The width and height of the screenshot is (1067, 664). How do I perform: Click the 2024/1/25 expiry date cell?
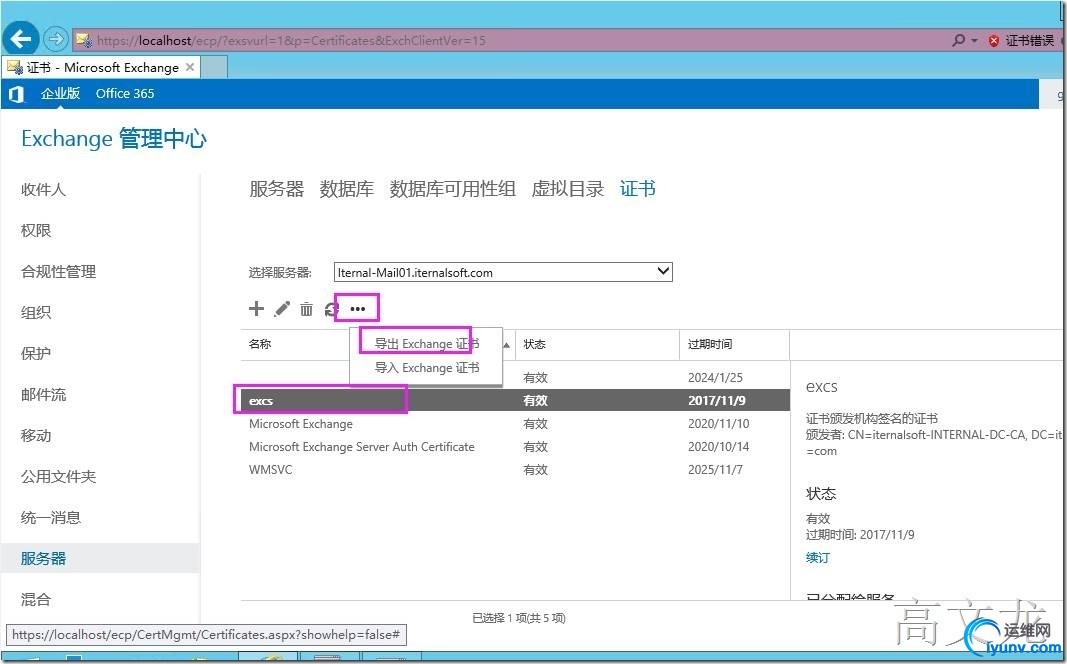pyautogui.click(x=715, y=378)
